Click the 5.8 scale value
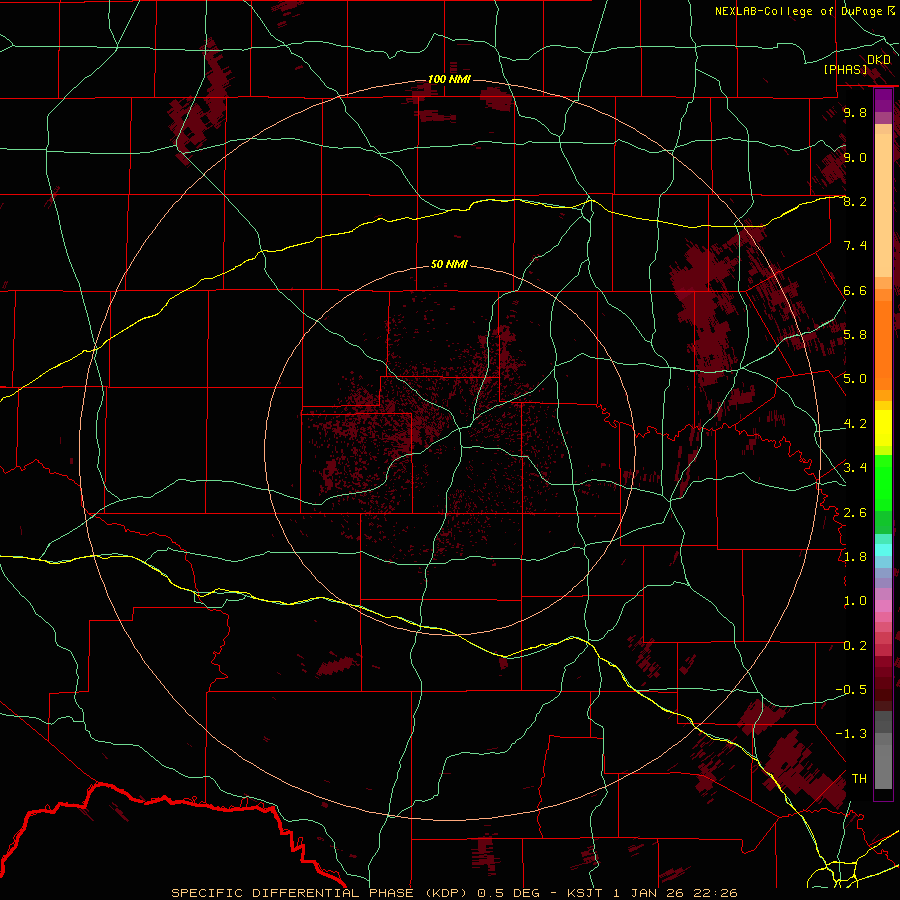 pyautogui.click(x=855, y=335)
